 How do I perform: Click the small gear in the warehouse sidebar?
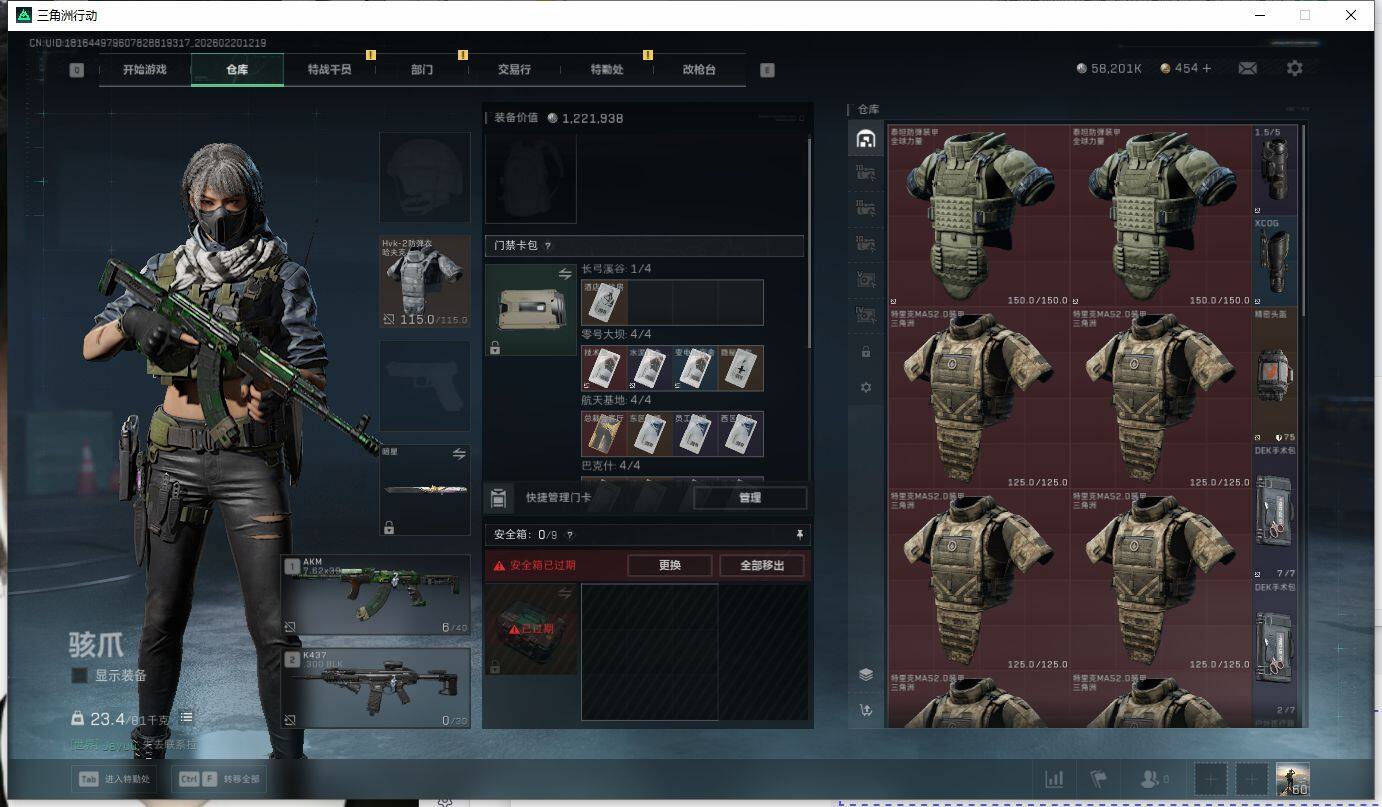click(865, 387)
